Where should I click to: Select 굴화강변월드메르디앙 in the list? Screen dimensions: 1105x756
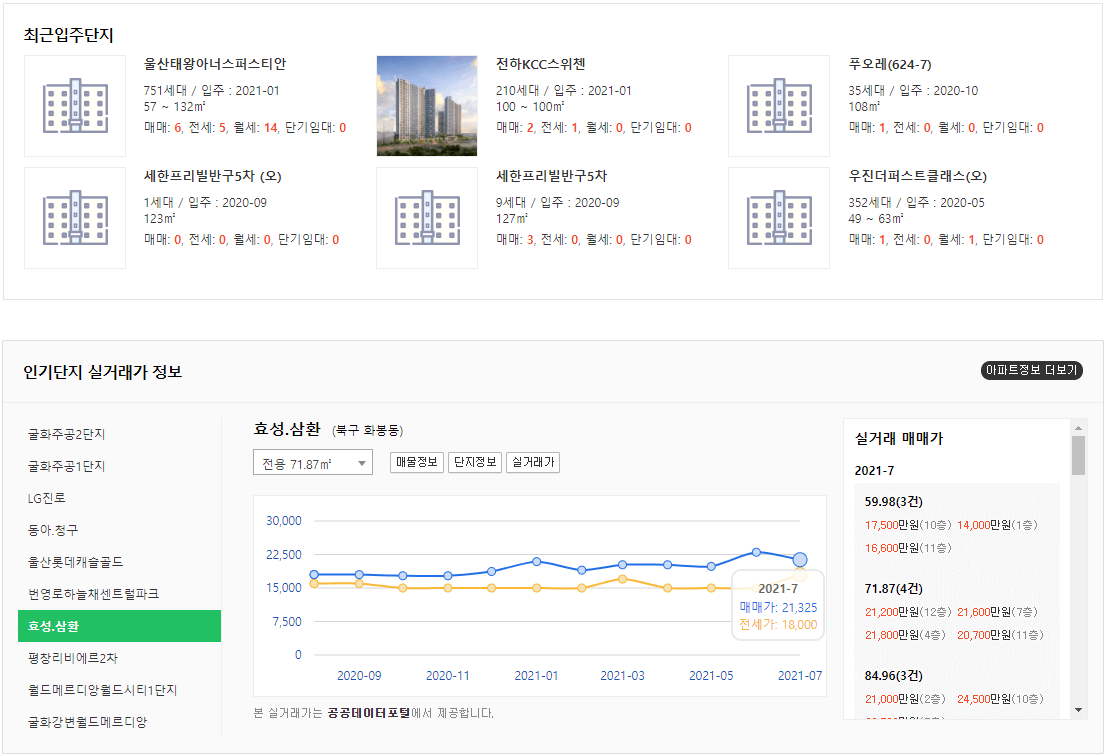coord(87,721)
